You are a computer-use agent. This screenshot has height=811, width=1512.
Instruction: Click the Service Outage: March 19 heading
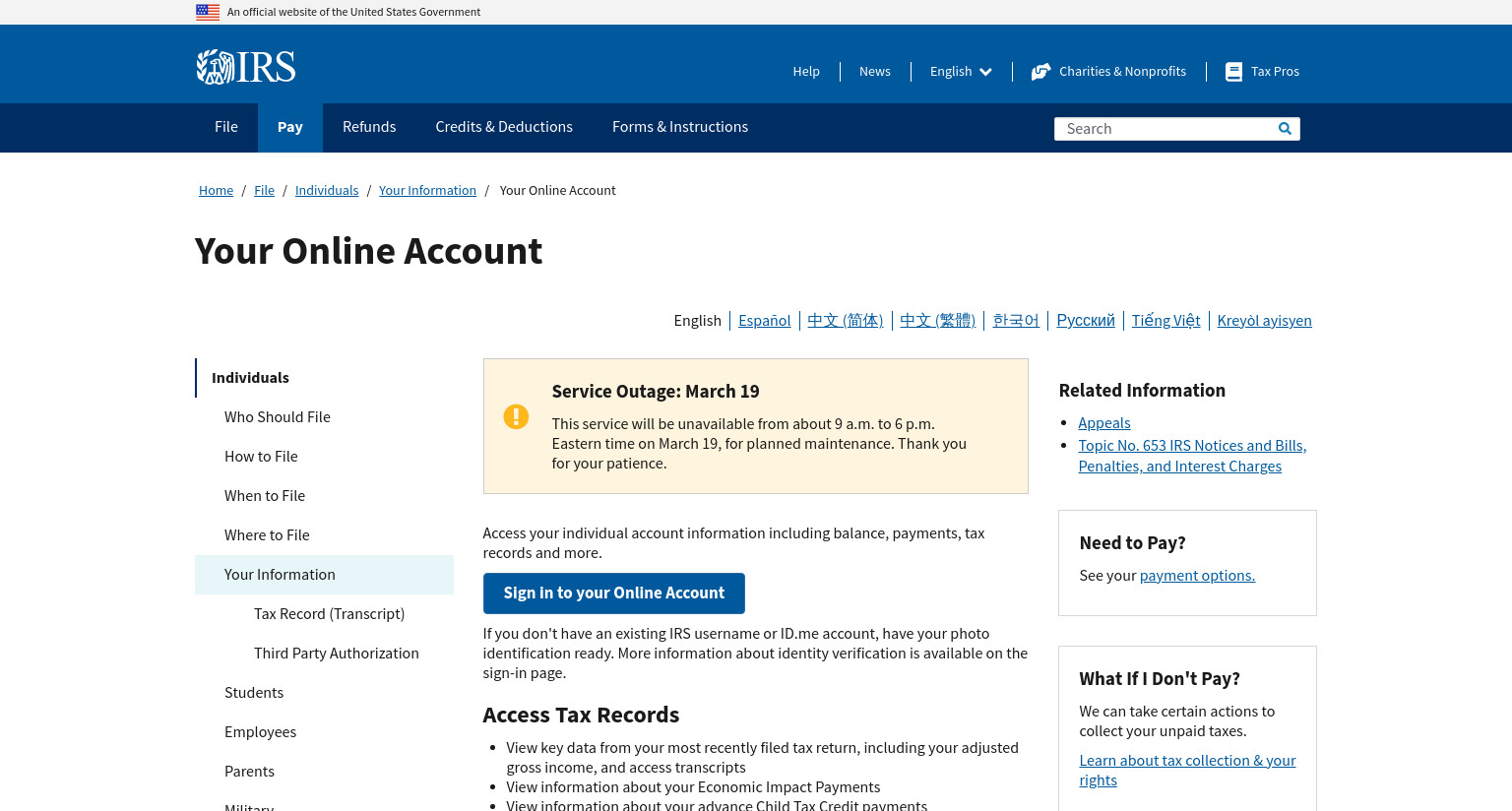[x=656, y=392]
